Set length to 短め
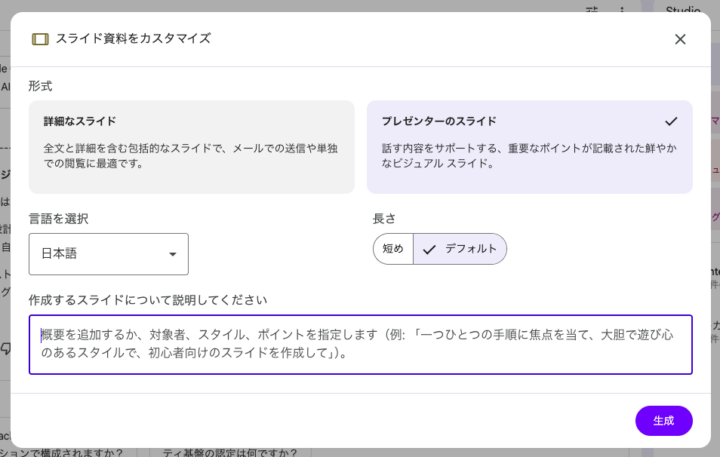Viewport: 720px width, 457px height. tap(393, 249)
